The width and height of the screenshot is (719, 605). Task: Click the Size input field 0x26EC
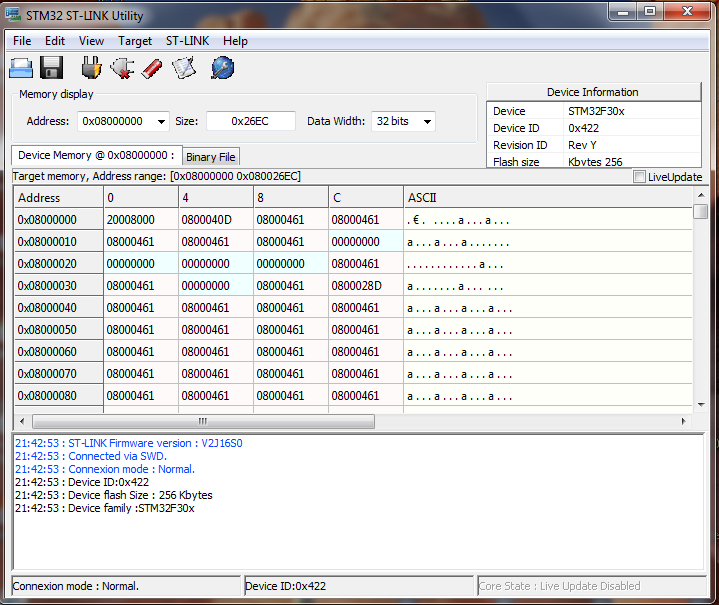tap(250, 121)
